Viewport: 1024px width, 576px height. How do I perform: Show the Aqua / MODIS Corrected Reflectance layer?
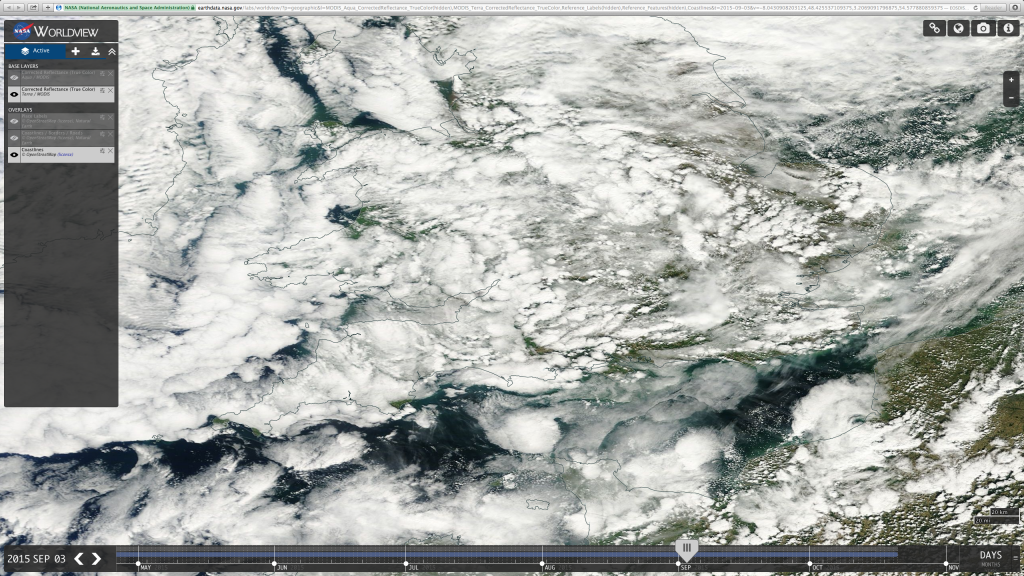click(x=14, y=77)
